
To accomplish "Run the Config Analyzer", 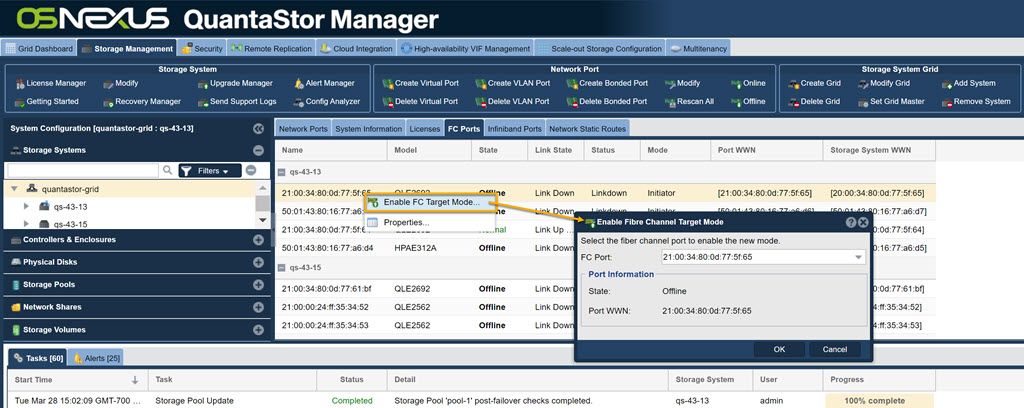I will [x=327, y=102].
